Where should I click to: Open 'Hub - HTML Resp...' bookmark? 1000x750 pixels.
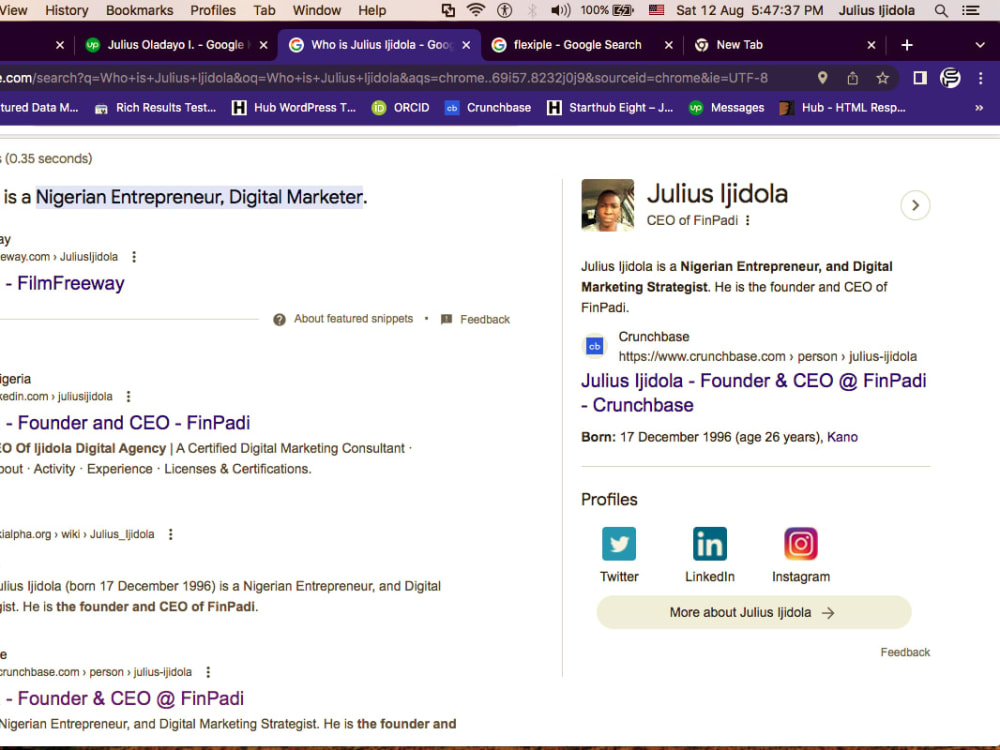pos(842,108)
